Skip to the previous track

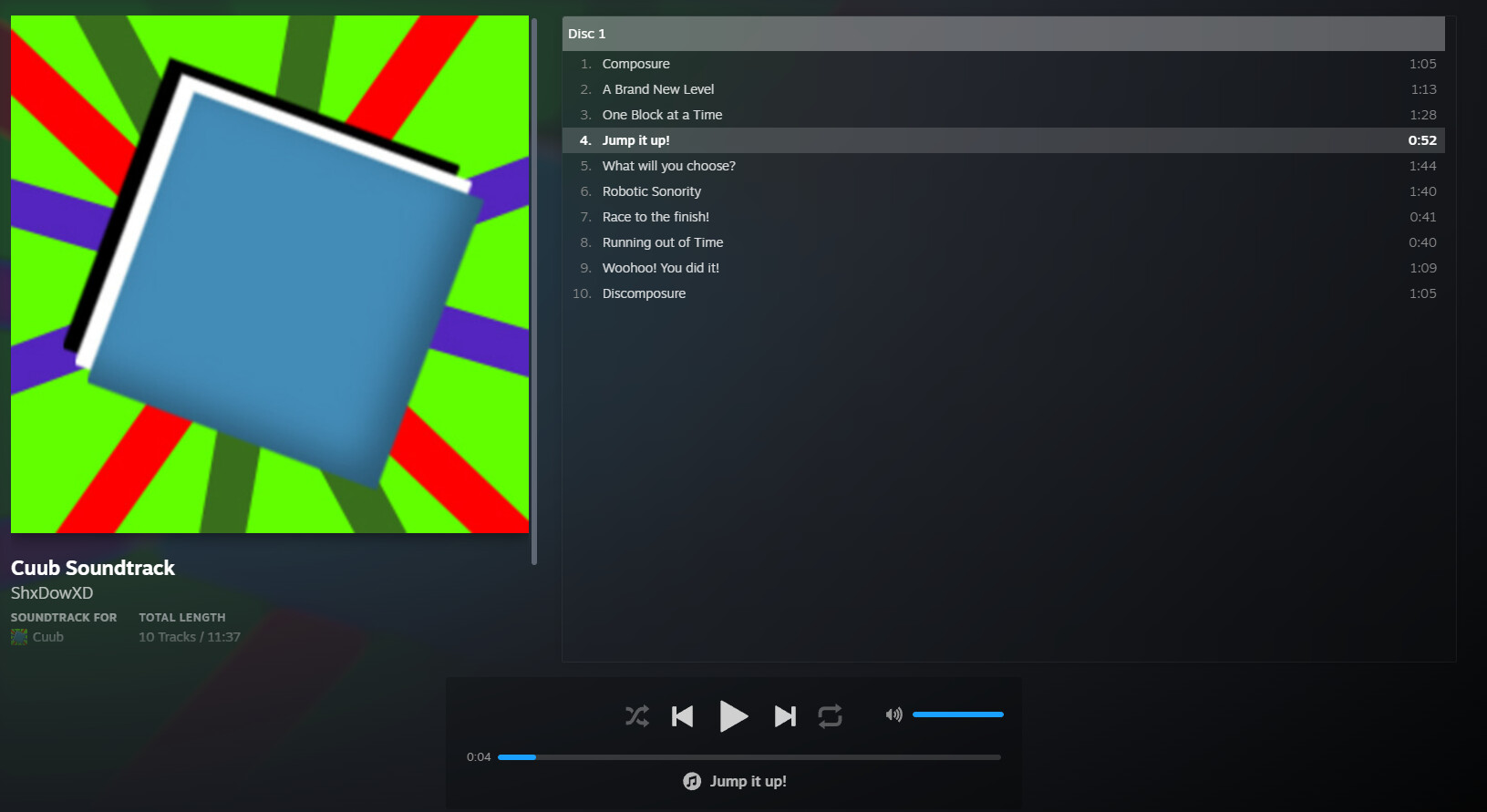click(x=682, y=716)
